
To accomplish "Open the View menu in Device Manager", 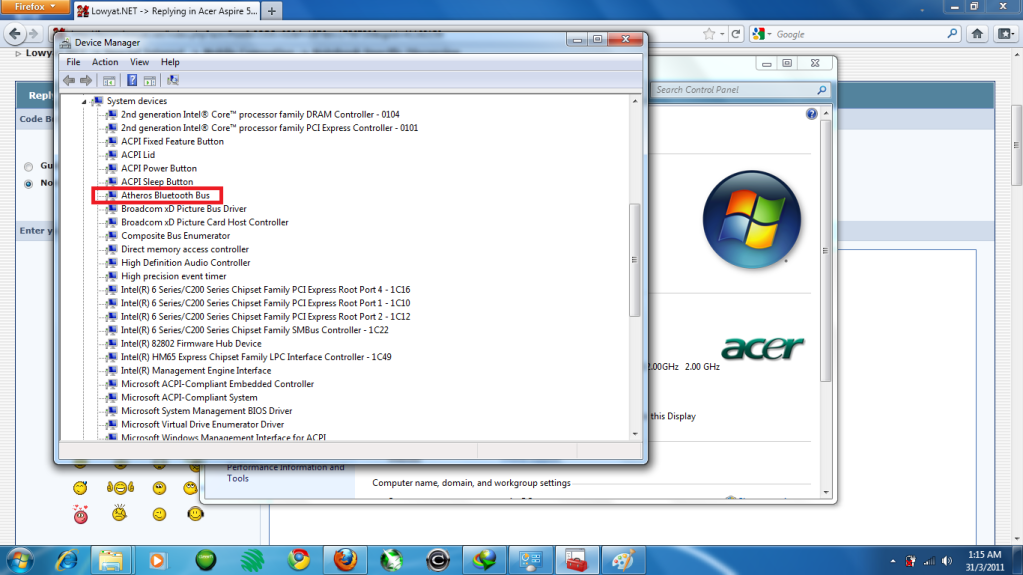I will click(139, 62).
